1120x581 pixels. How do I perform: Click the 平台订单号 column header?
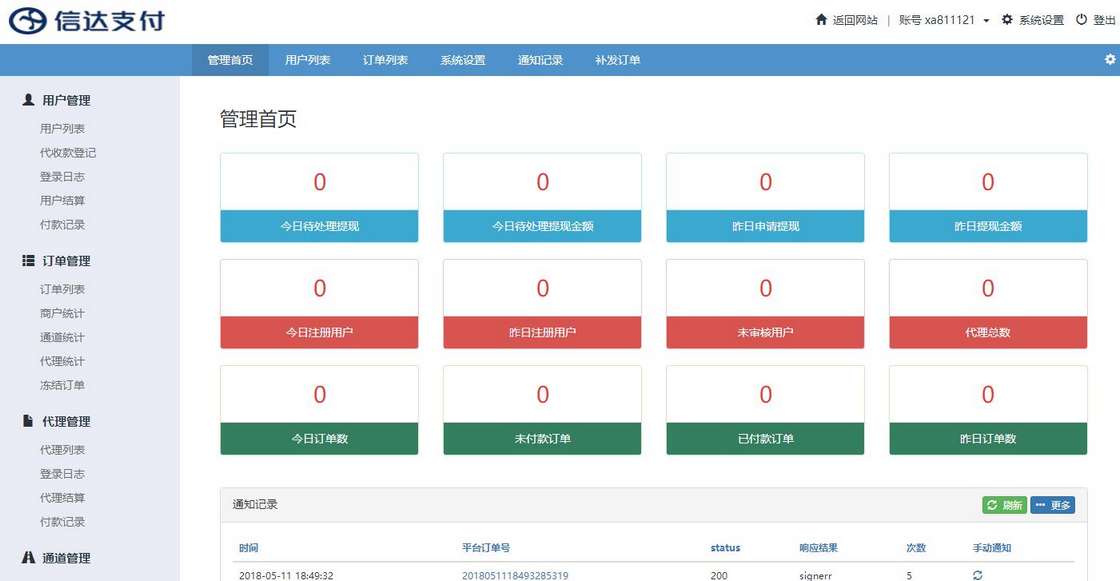486,548
